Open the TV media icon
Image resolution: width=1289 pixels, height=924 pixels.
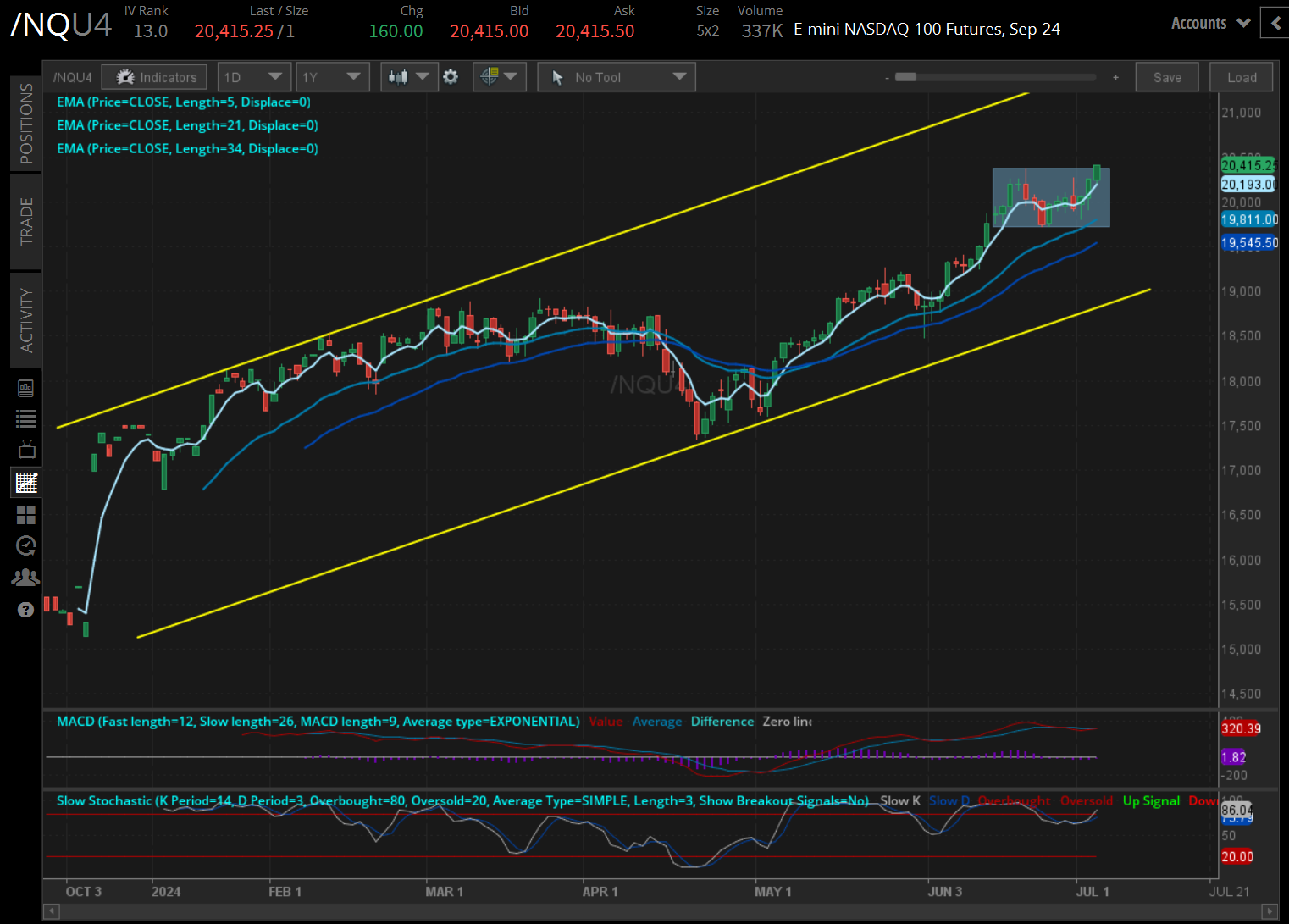pos(26,450)
